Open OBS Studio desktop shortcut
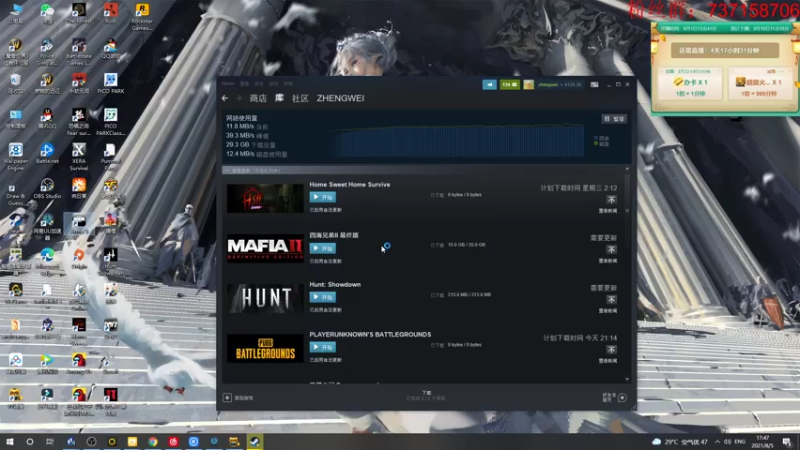Viewport: 800px width, 450px height. 47,188
